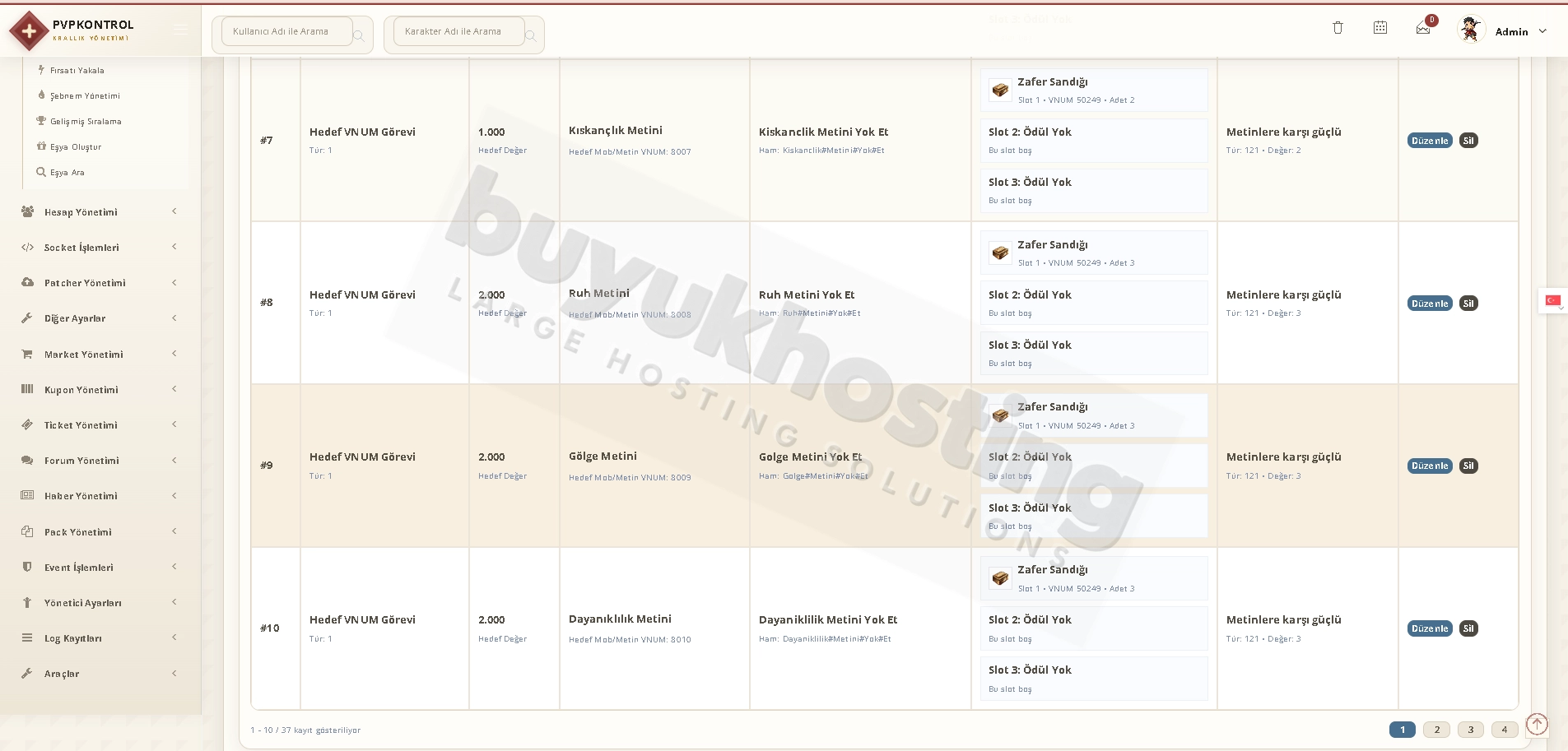This screenshot has height=751, width=1568.
Task: Expand the Ticket Yönetimi menu chevron
Action: (174, 424)
